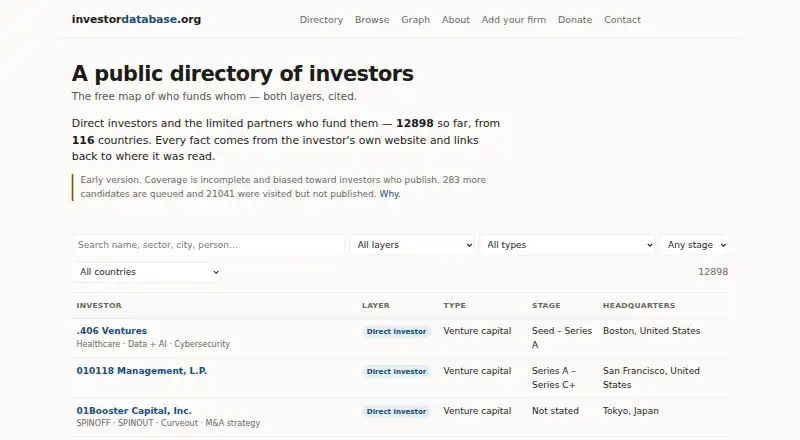800x440 pixels.
Task: Expand the All types dropdown
Action: click(x=567, y=245)
